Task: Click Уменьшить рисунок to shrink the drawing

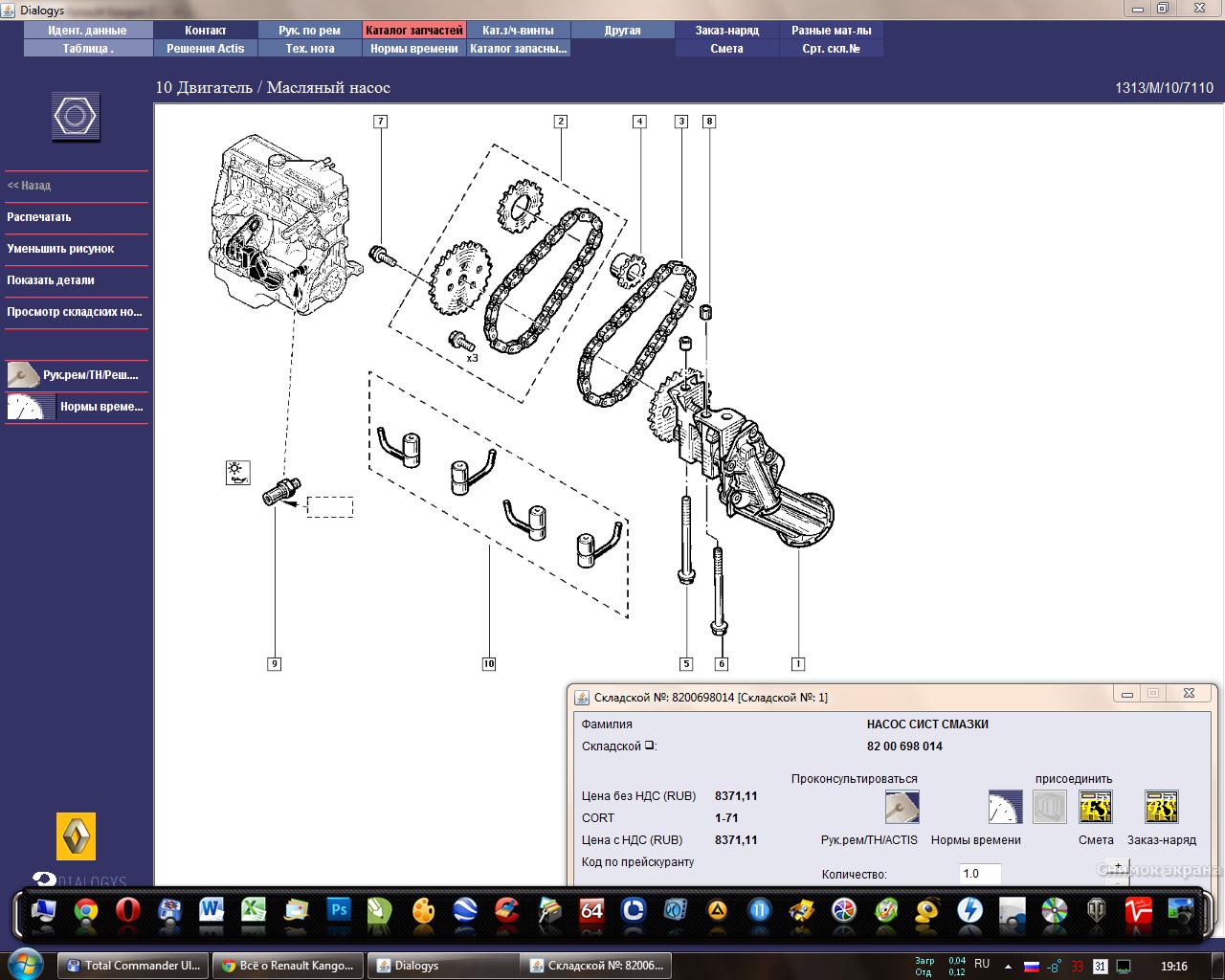Action: pyautogui.click(x=60, y=249)
